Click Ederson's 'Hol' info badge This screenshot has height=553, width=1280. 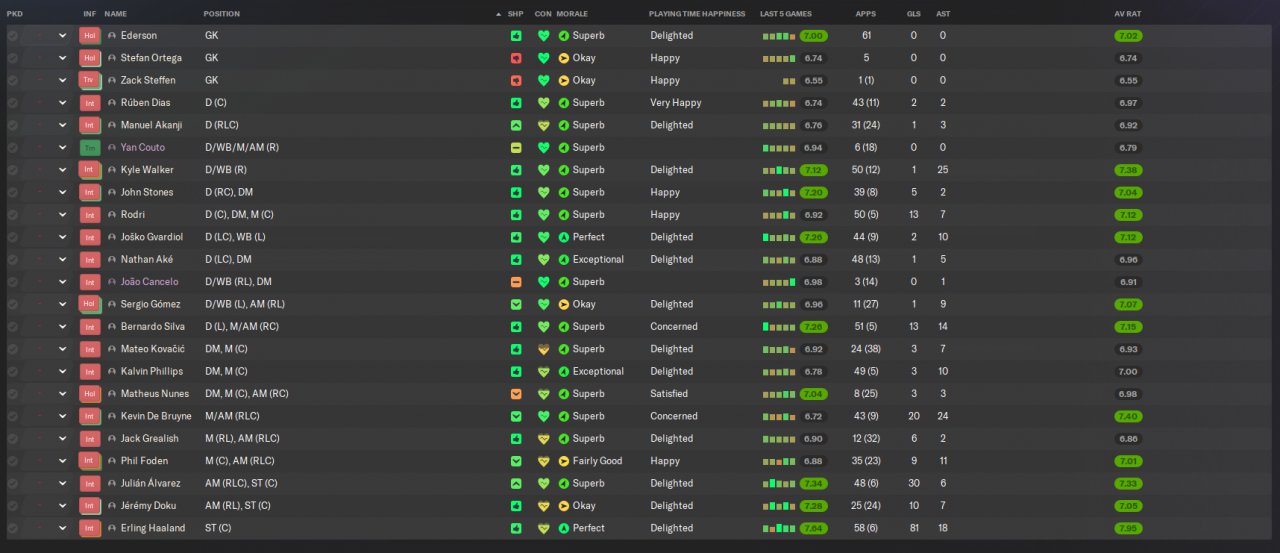click(x=89, y=35)
